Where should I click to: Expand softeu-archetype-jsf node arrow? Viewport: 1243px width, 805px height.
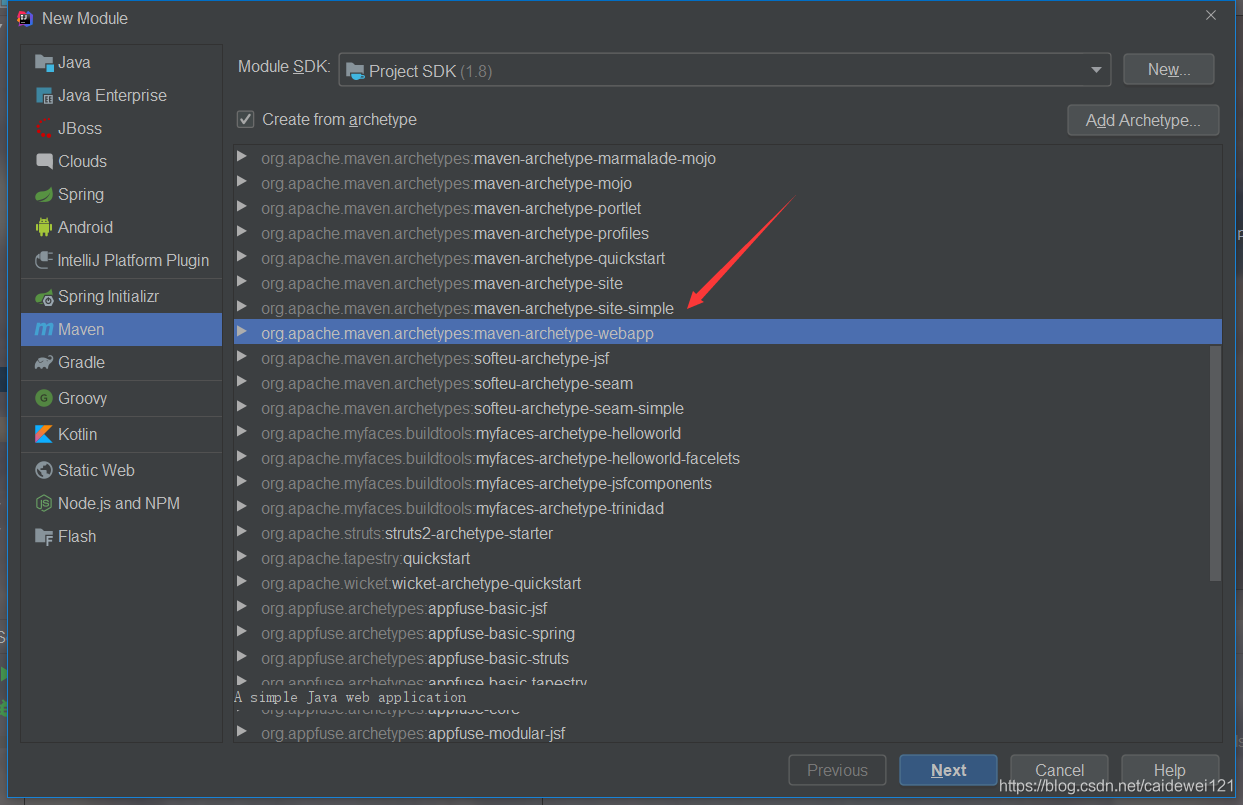[x=241, y=357]
